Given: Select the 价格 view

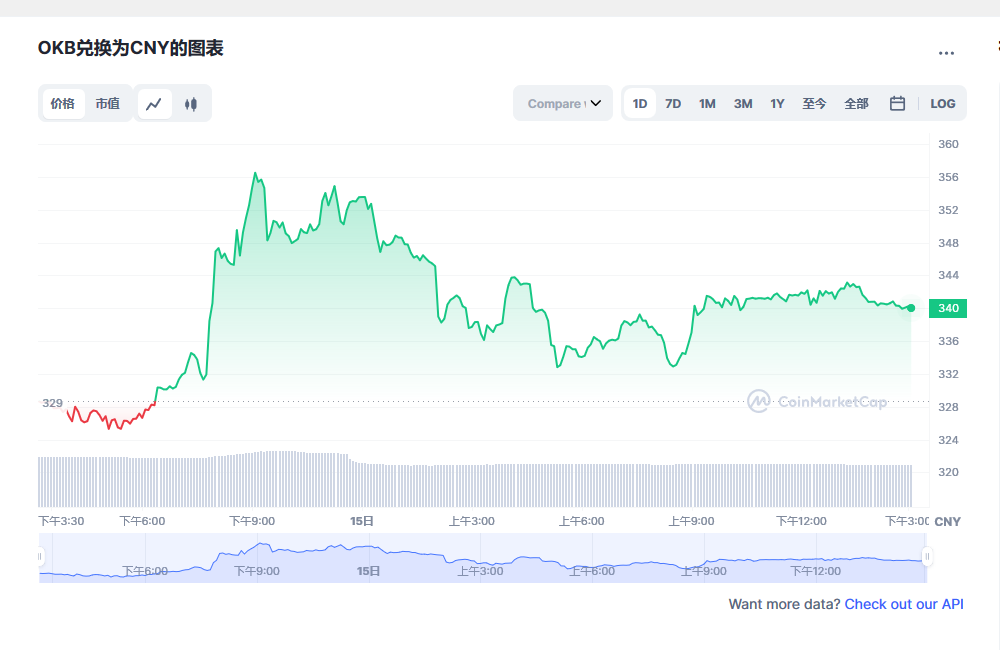Looking at the screenshot, I should coord(63,103).
